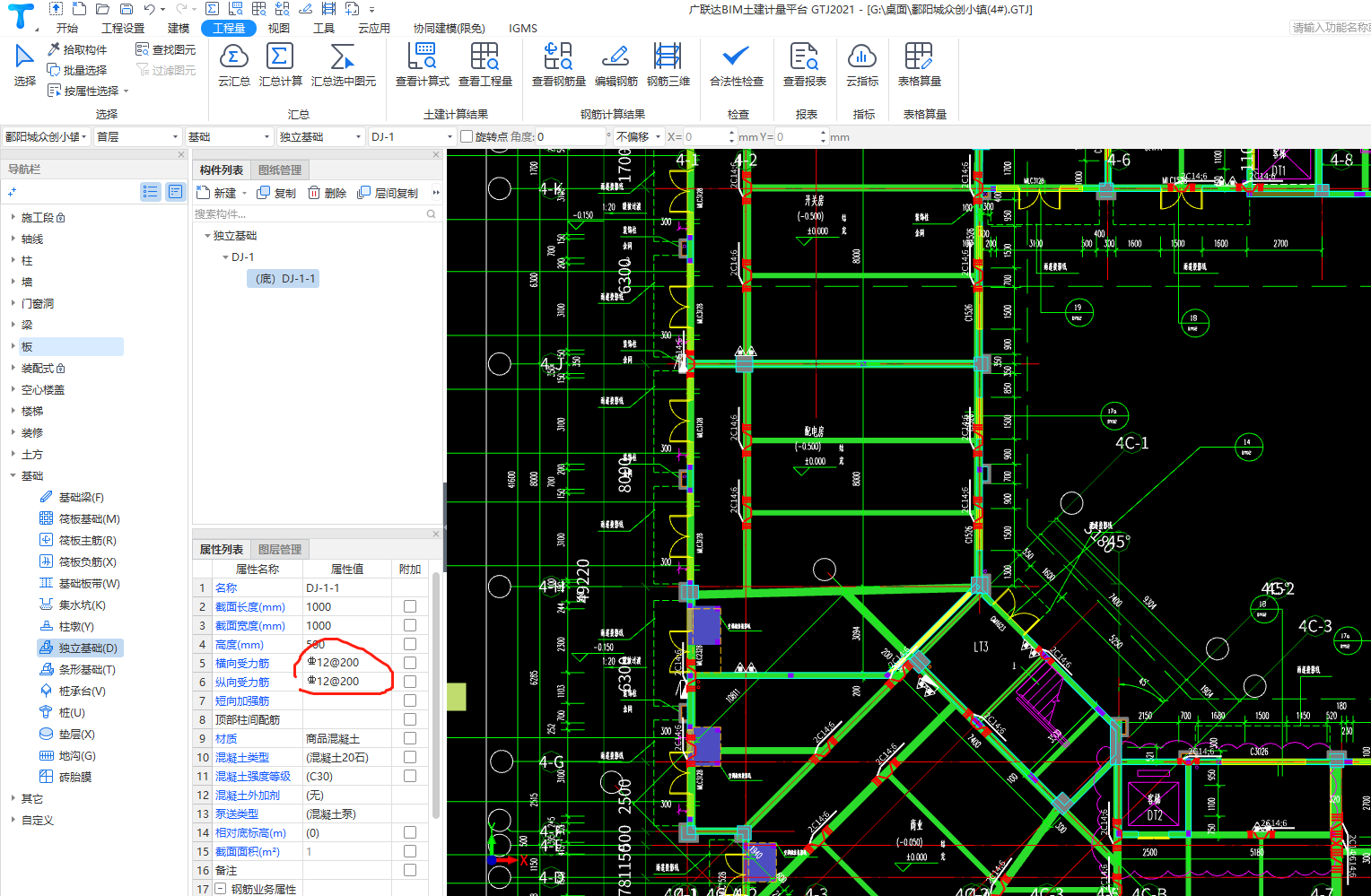Click 新建 component button

click(x=221, y=193)
